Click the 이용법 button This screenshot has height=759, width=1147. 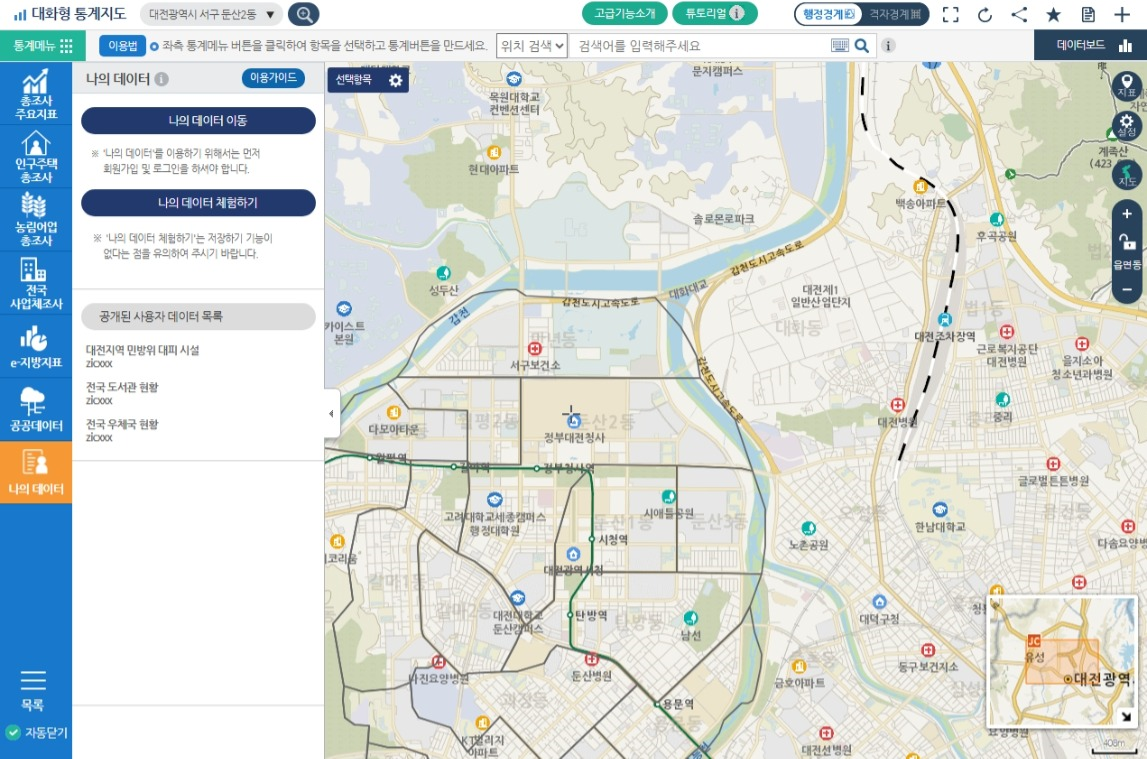122,45
